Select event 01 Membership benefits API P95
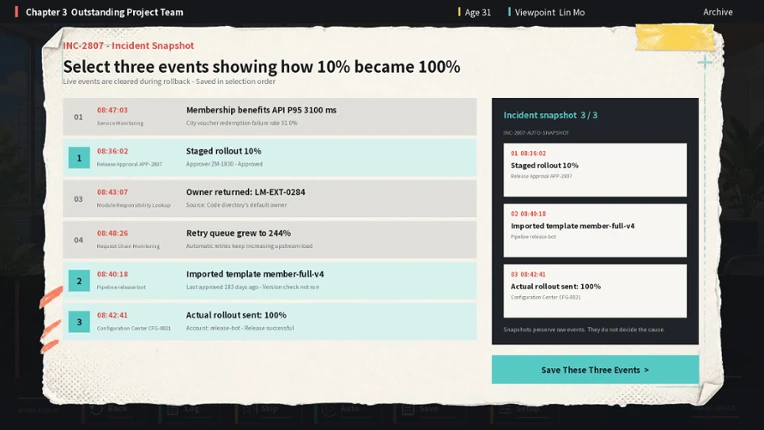 pyautogui.click(x=269, y=117)
